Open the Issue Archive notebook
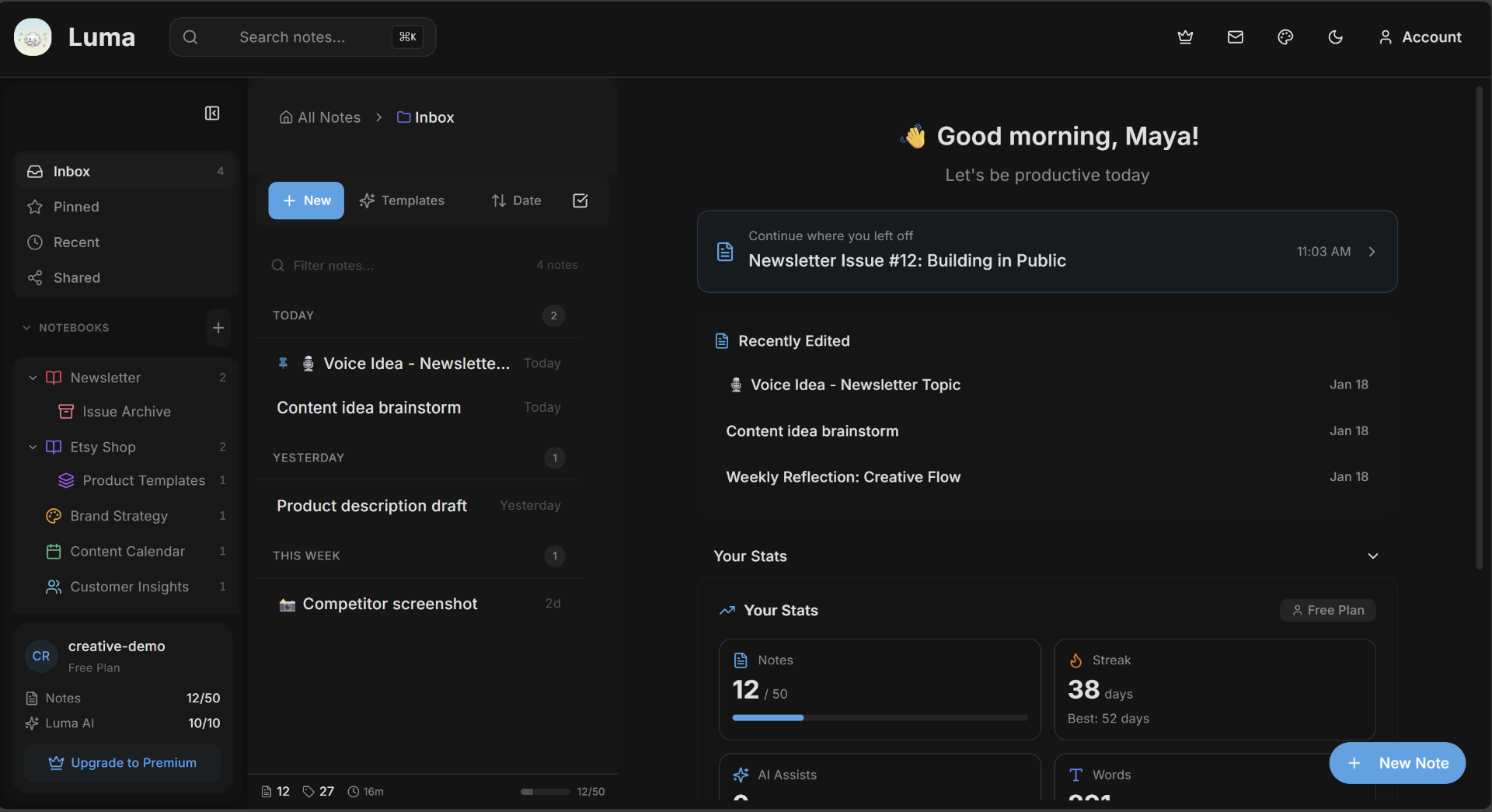This screenshot has width=1492, height=812. pyautogui.click(x=125, y=412)
